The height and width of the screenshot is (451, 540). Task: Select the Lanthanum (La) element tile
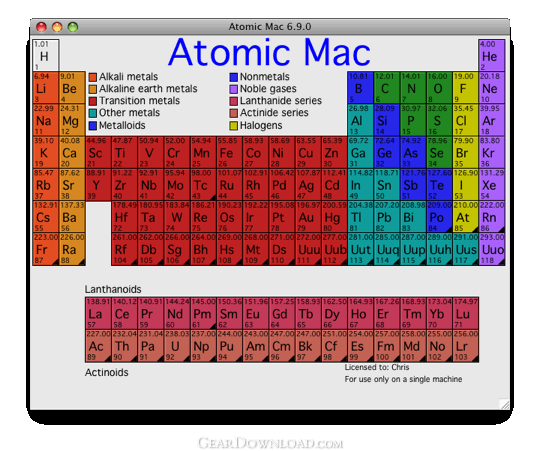pos(98,313)
